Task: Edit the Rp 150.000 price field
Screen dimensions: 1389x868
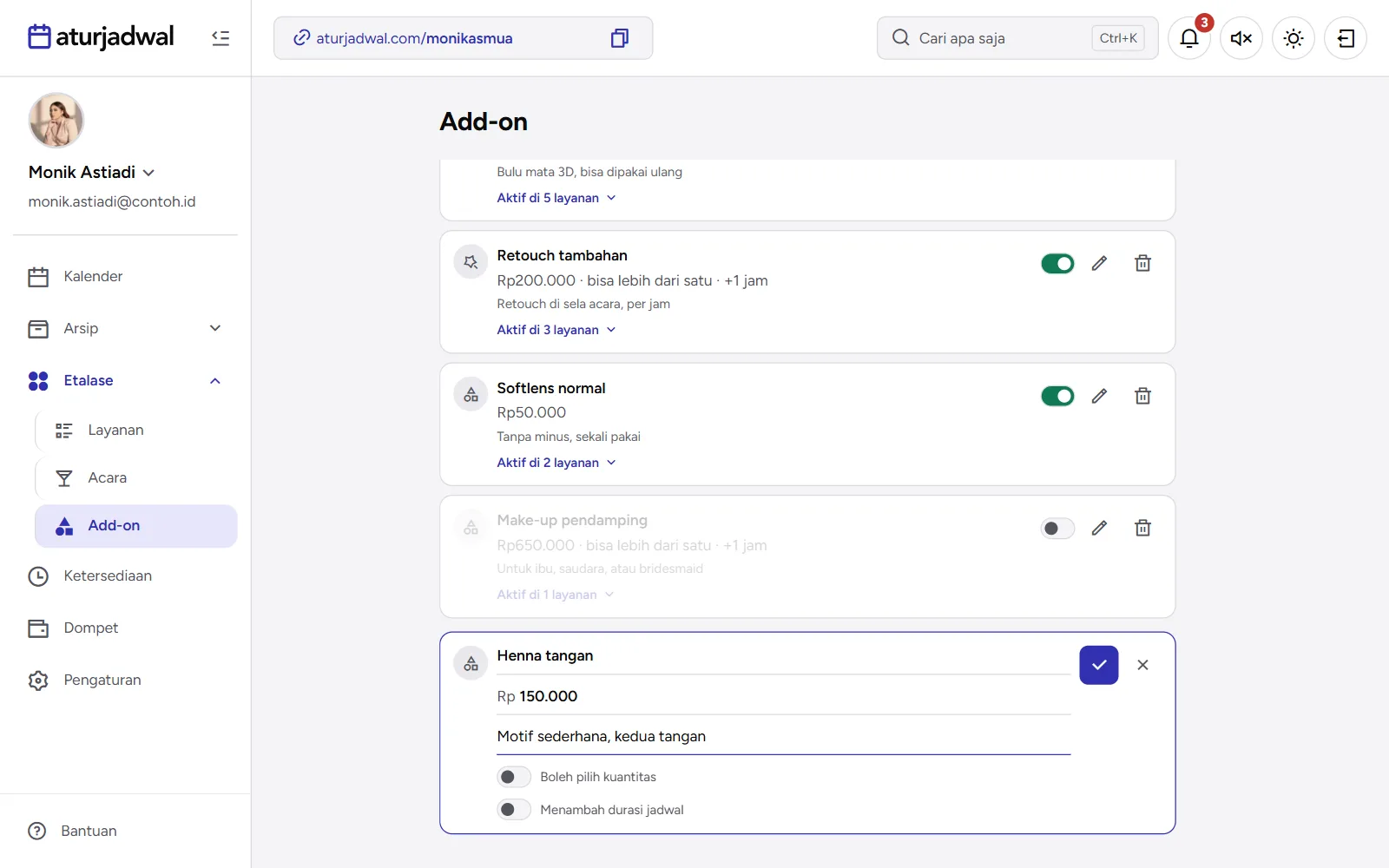Action: coord(783,696)
